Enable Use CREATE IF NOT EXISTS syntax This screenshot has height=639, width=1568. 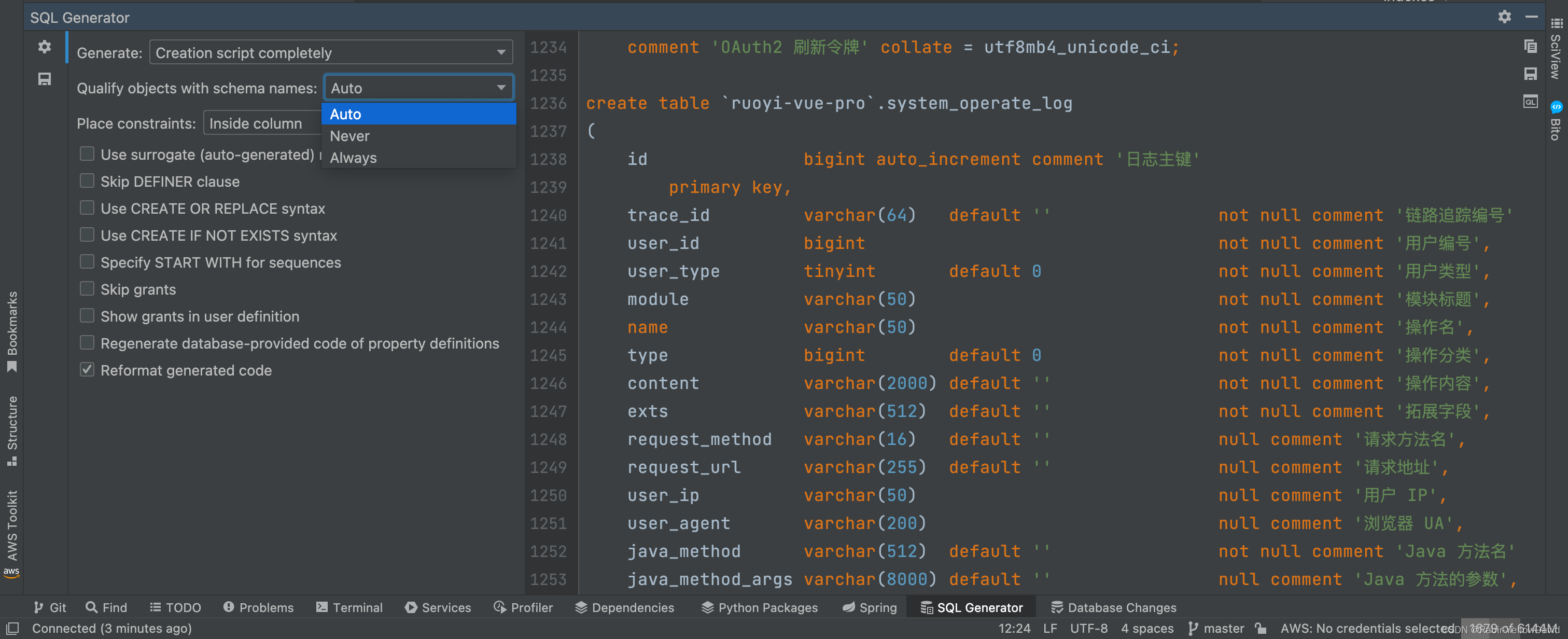[x=87, y=235]
